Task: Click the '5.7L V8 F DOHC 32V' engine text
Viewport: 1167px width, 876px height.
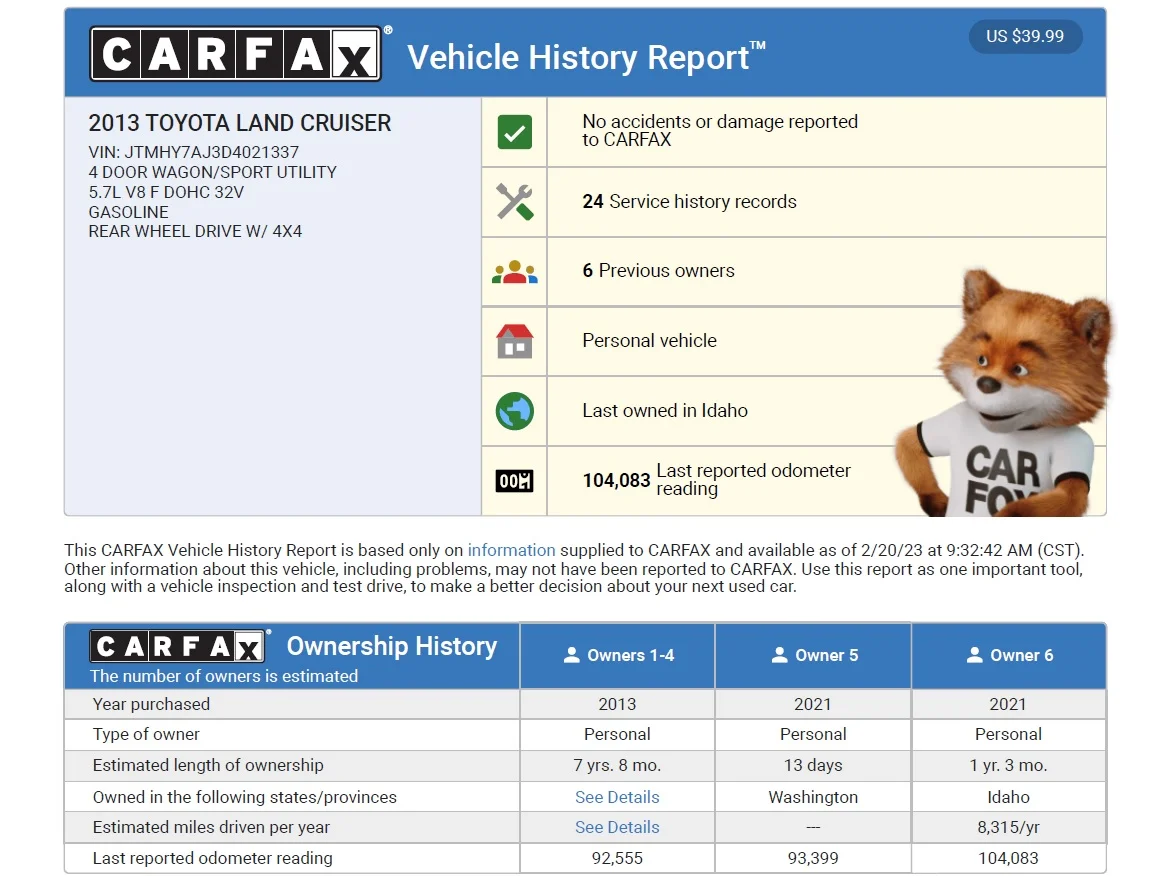Action: tap(166, 192)
